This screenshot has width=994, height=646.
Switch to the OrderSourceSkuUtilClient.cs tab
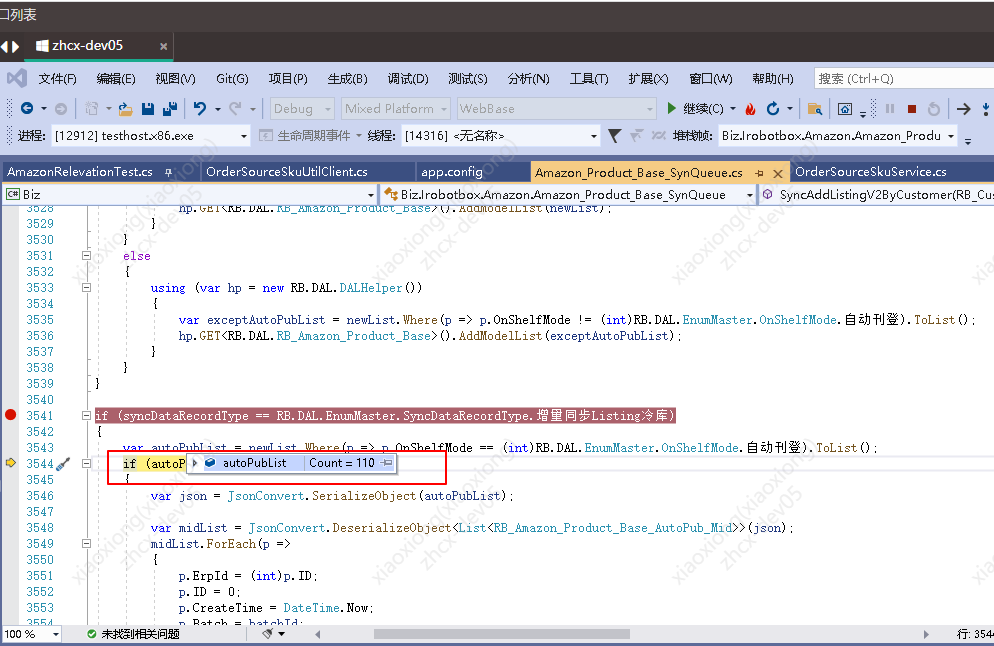287,172
